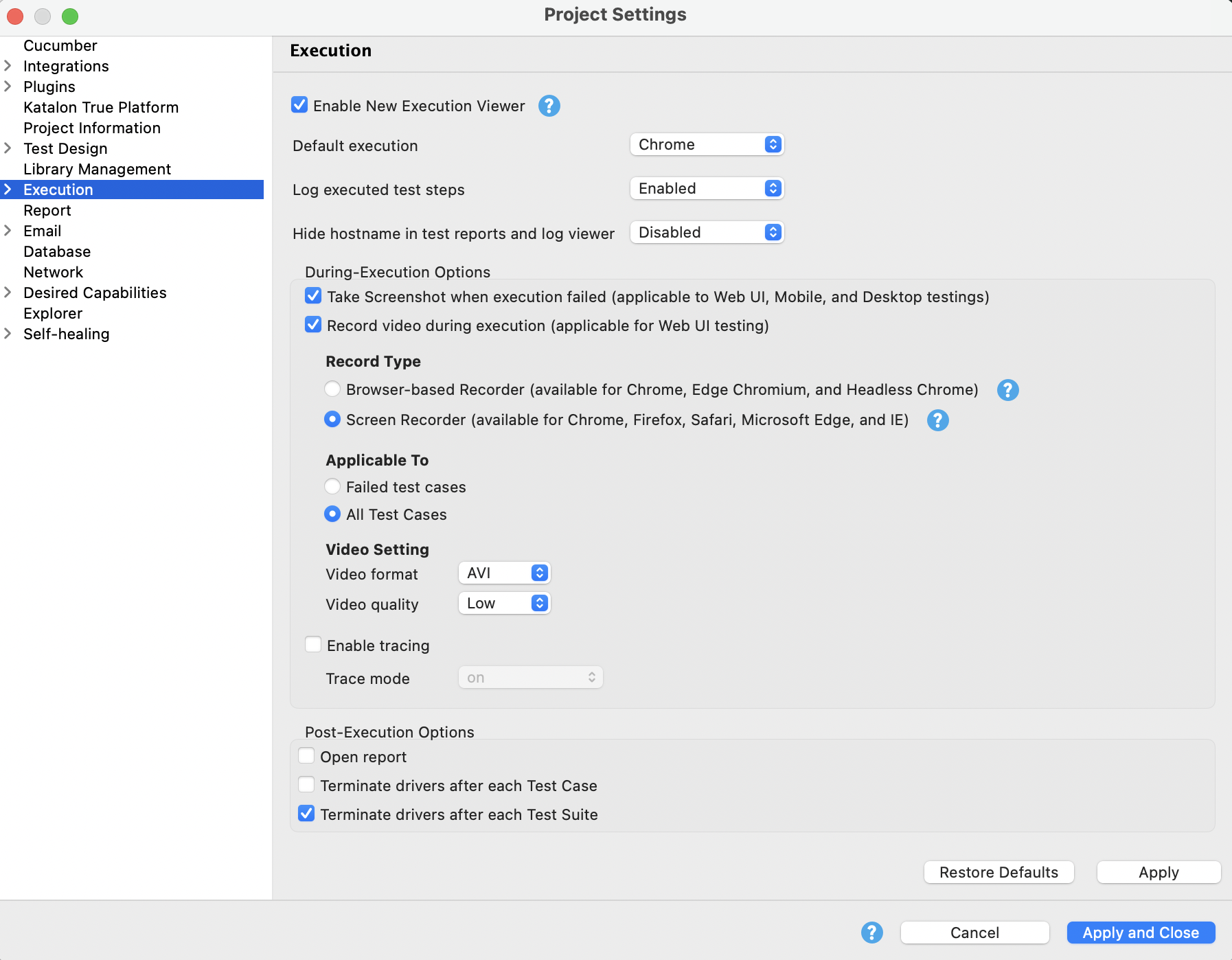Expand the Desired Capabilities tree node
The height and width of the screenshot is (960, 1232).
[8, 293]
